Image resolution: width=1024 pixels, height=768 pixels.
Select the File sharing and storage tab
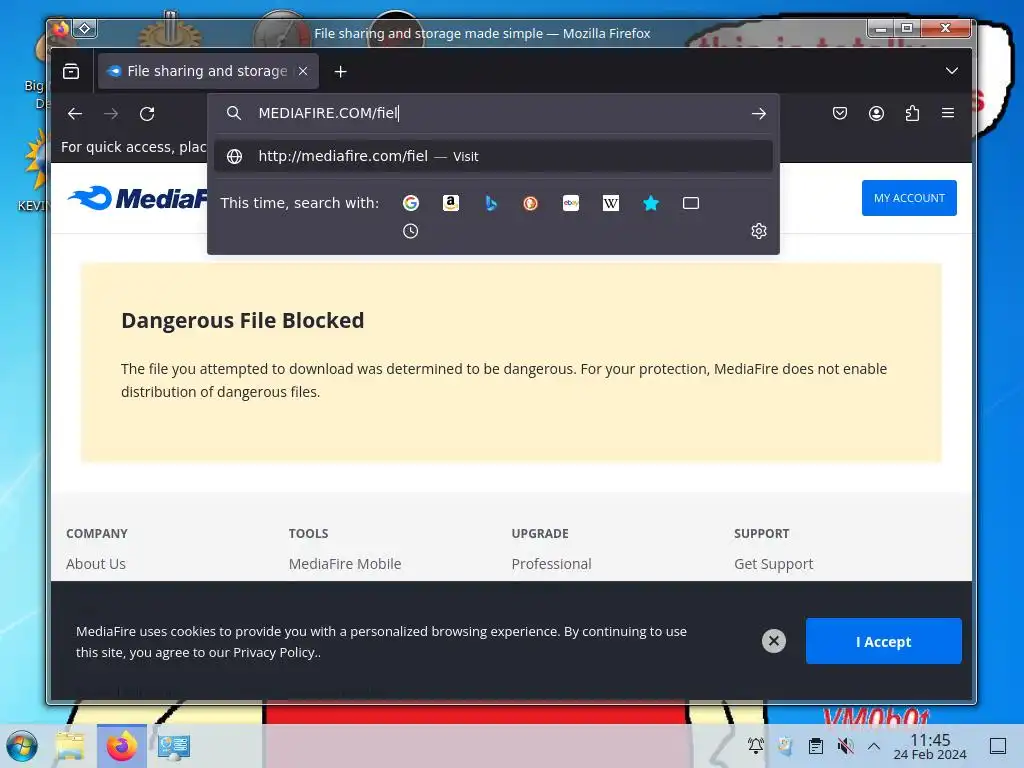(208, 71)
